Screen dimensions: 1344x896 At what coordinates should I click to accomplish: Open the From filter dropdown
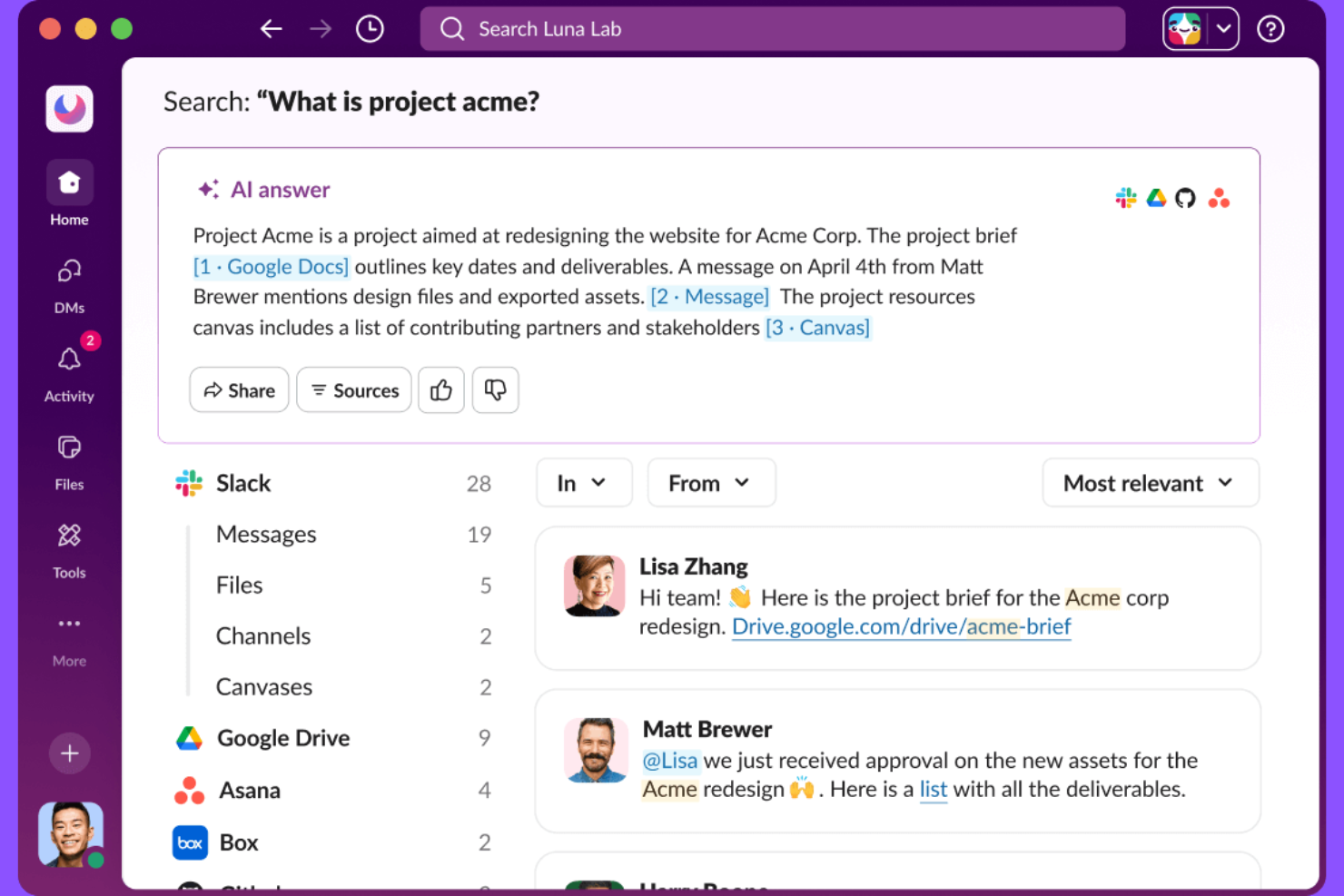tap(711, 482)
